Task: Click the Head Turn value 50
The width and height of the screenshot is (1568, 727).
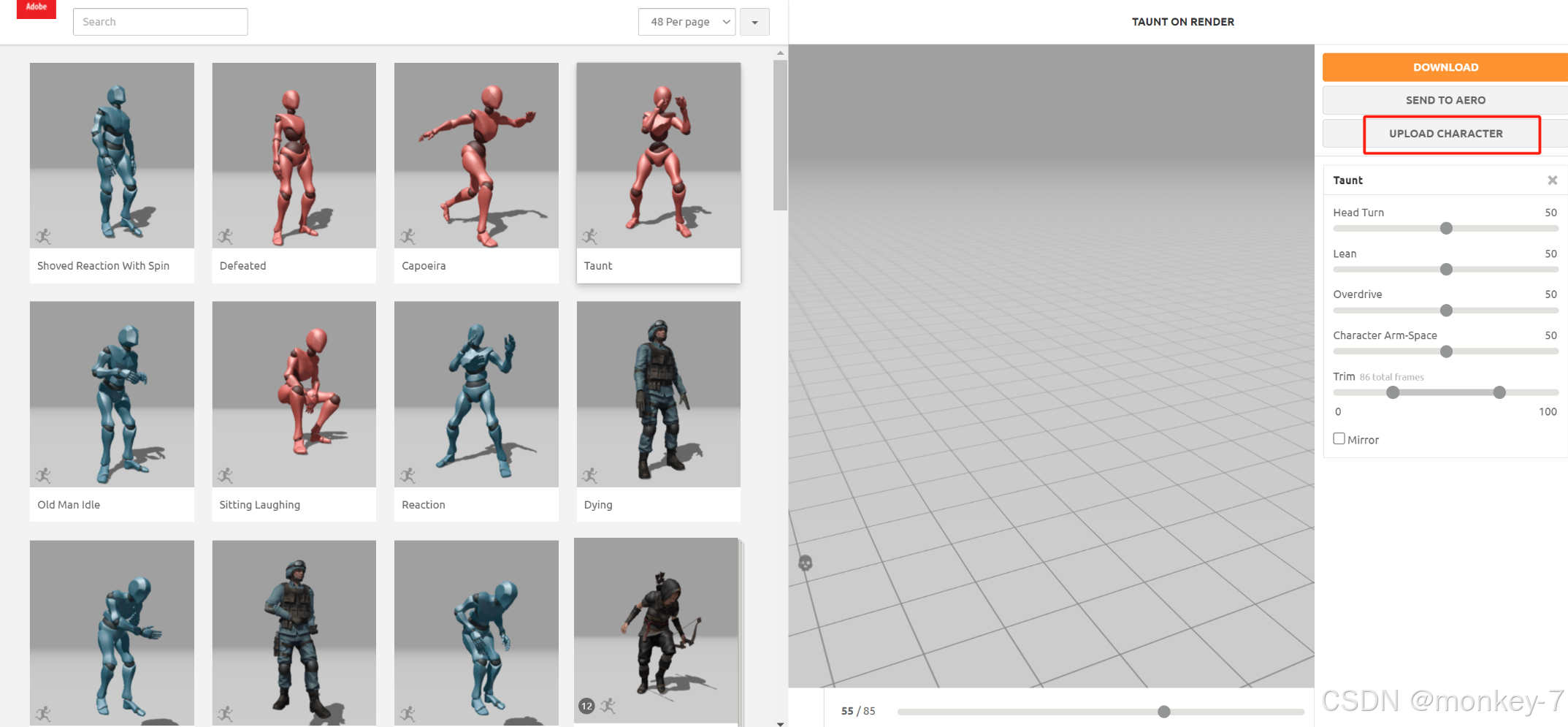Action: pos(1550,213)
